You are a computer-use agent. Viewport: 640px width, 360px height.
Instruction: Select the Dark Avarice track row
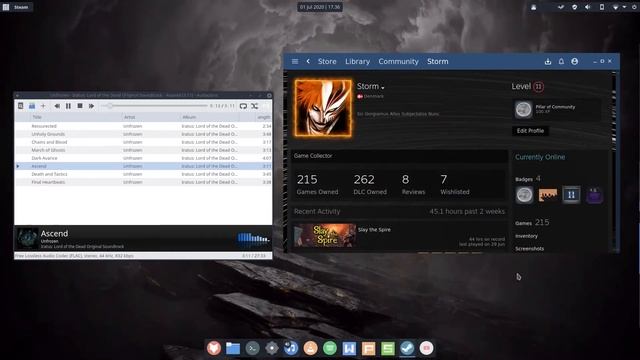[x=143, y=158]
